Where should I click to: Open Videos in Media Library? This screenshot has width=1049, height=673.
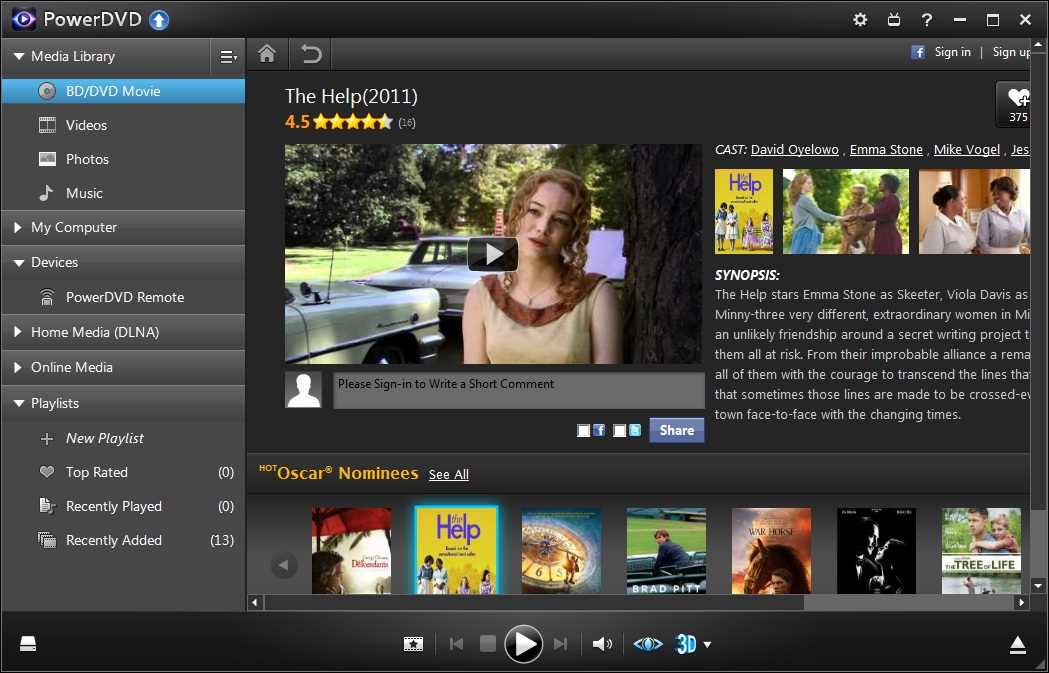123,125
